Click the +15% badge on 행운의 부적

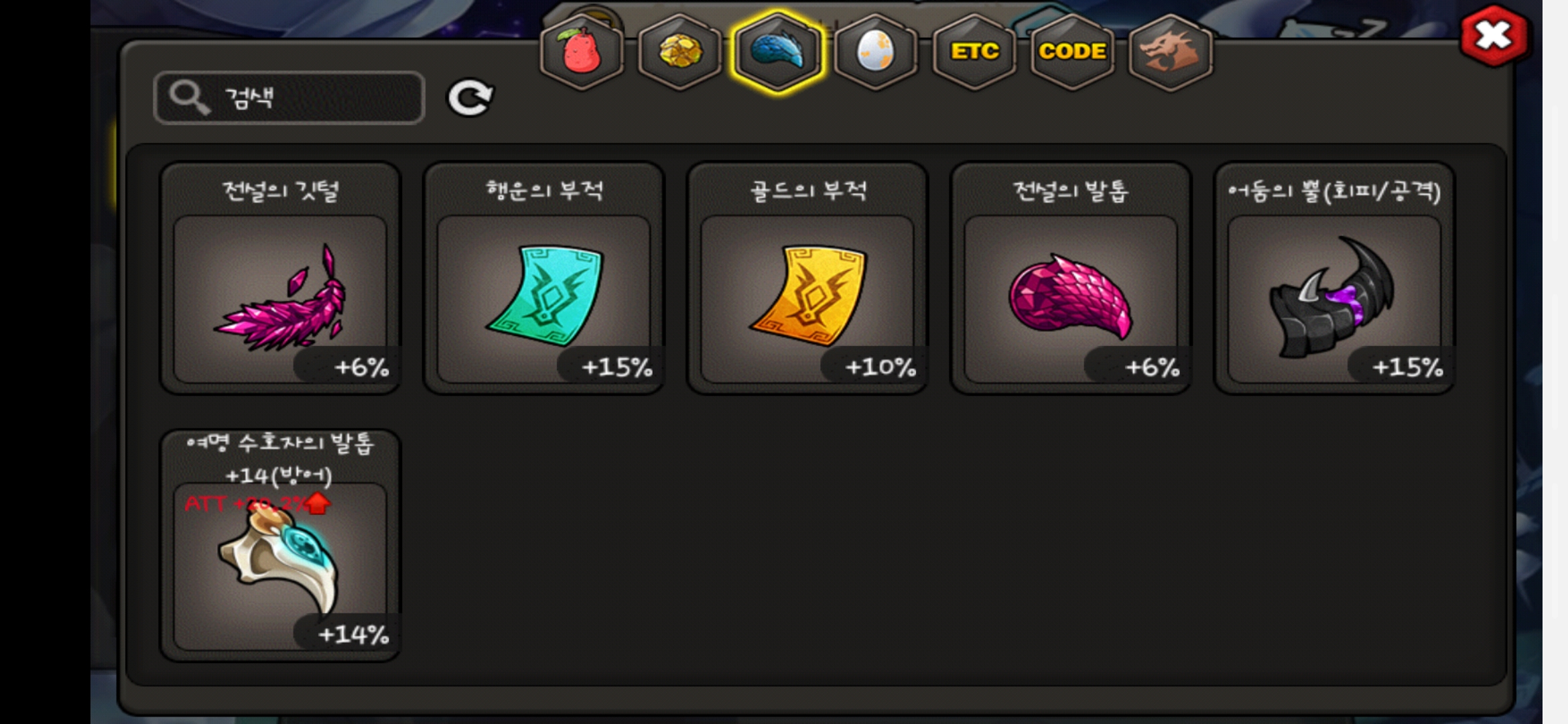click(615, 367)
